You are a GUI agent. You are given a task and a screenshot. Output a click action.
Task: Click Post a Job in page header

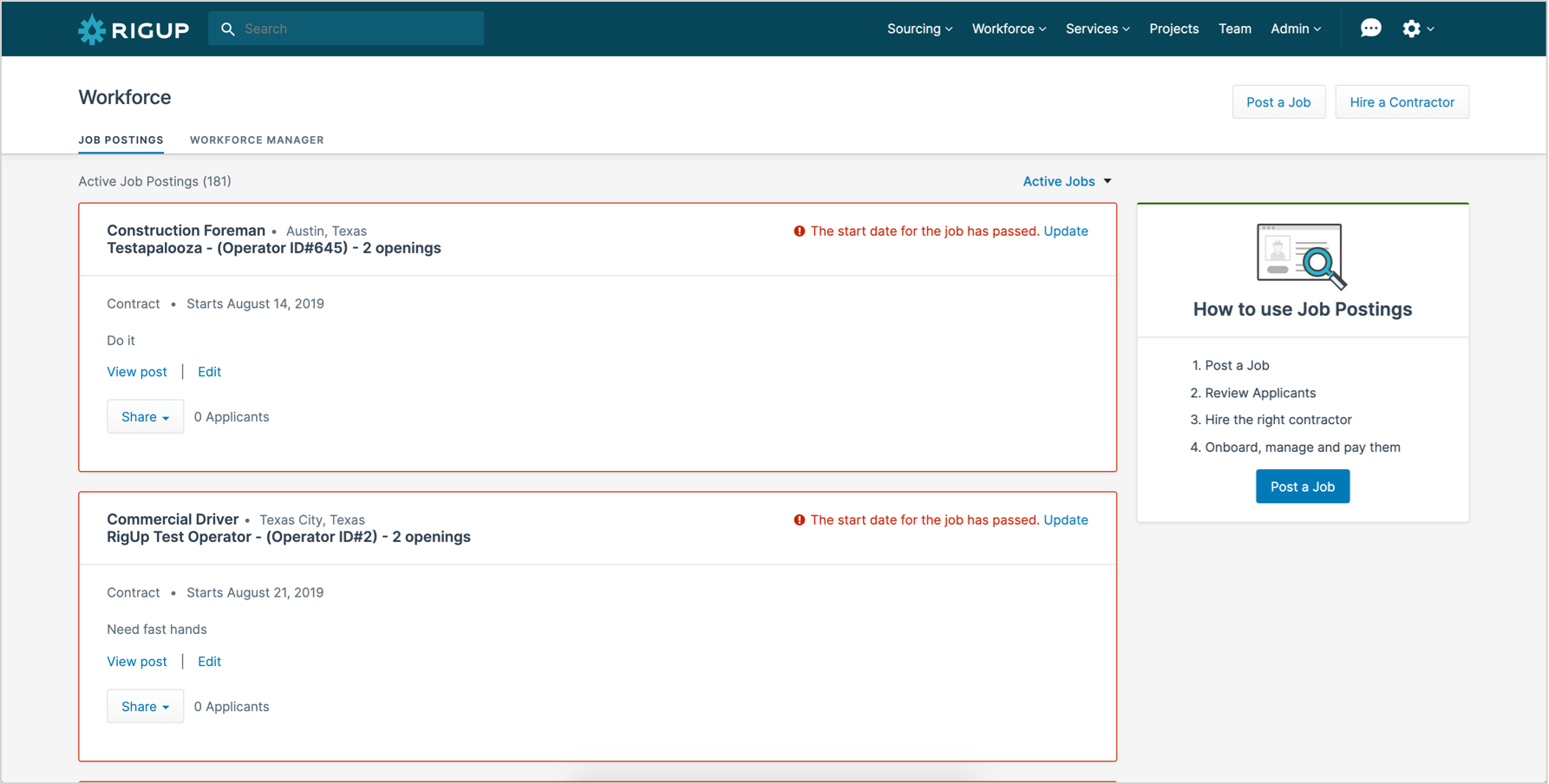click(1278, 102)
